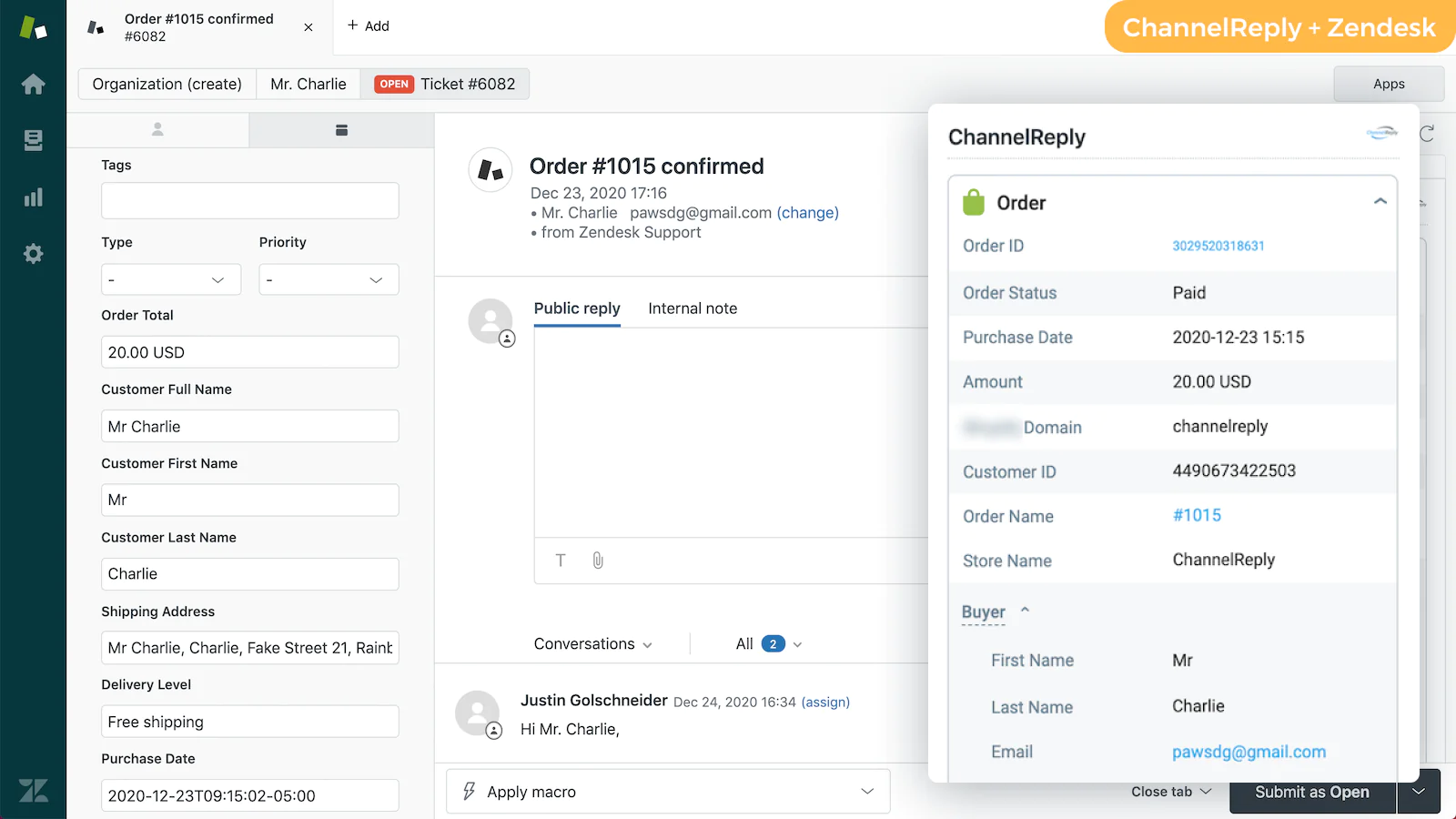This screenshot has width=1456, height=819.
Task: Open the Views list icon in sidebar
Action: (x=33, y=140)
